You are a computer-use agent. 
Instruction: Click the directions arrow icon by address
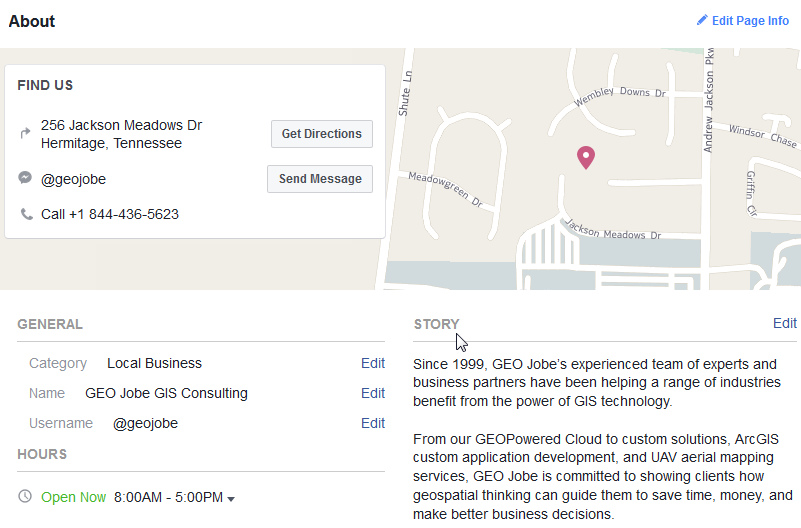[25, 133]
